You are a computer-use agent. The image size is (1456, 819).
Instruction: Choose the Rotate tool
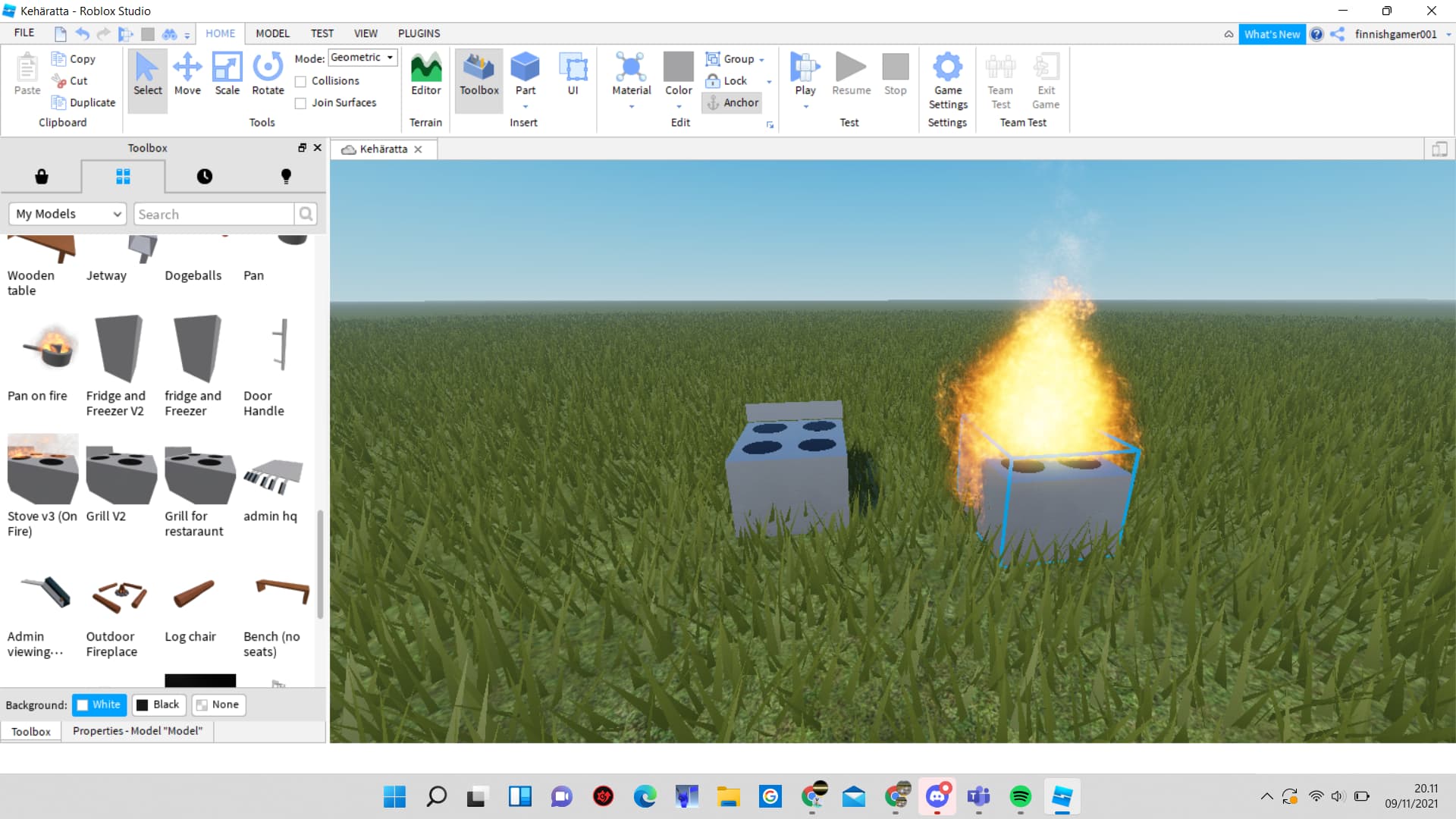(268, 74)
